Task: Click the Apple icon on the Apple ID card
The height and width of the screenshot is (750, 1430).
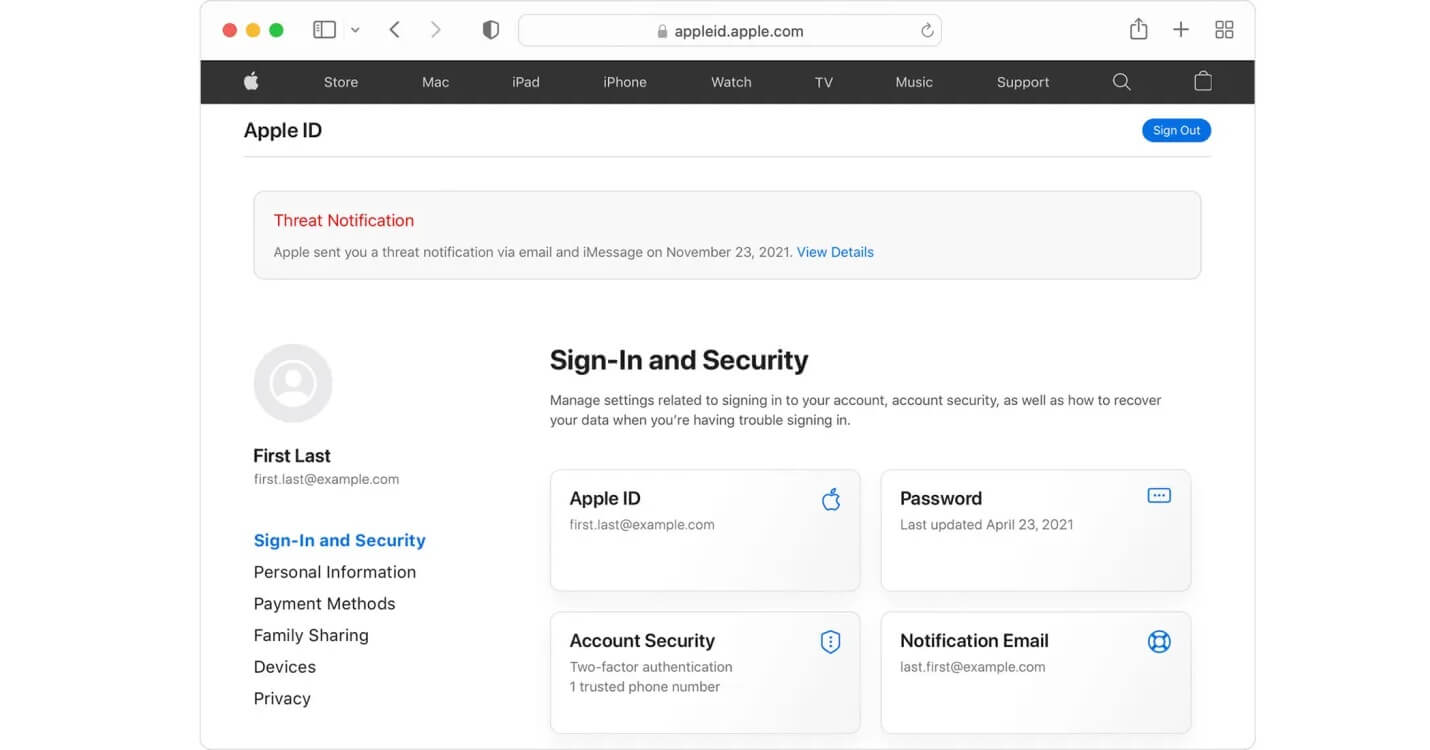Action: coord(831,499)
